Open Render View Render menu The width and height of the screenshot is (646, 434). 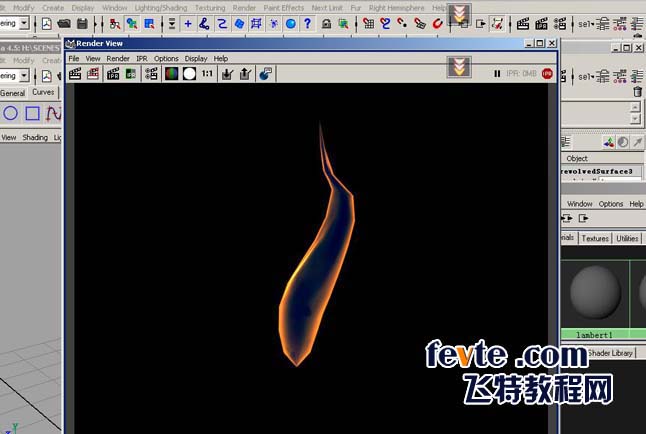[118, 59]
